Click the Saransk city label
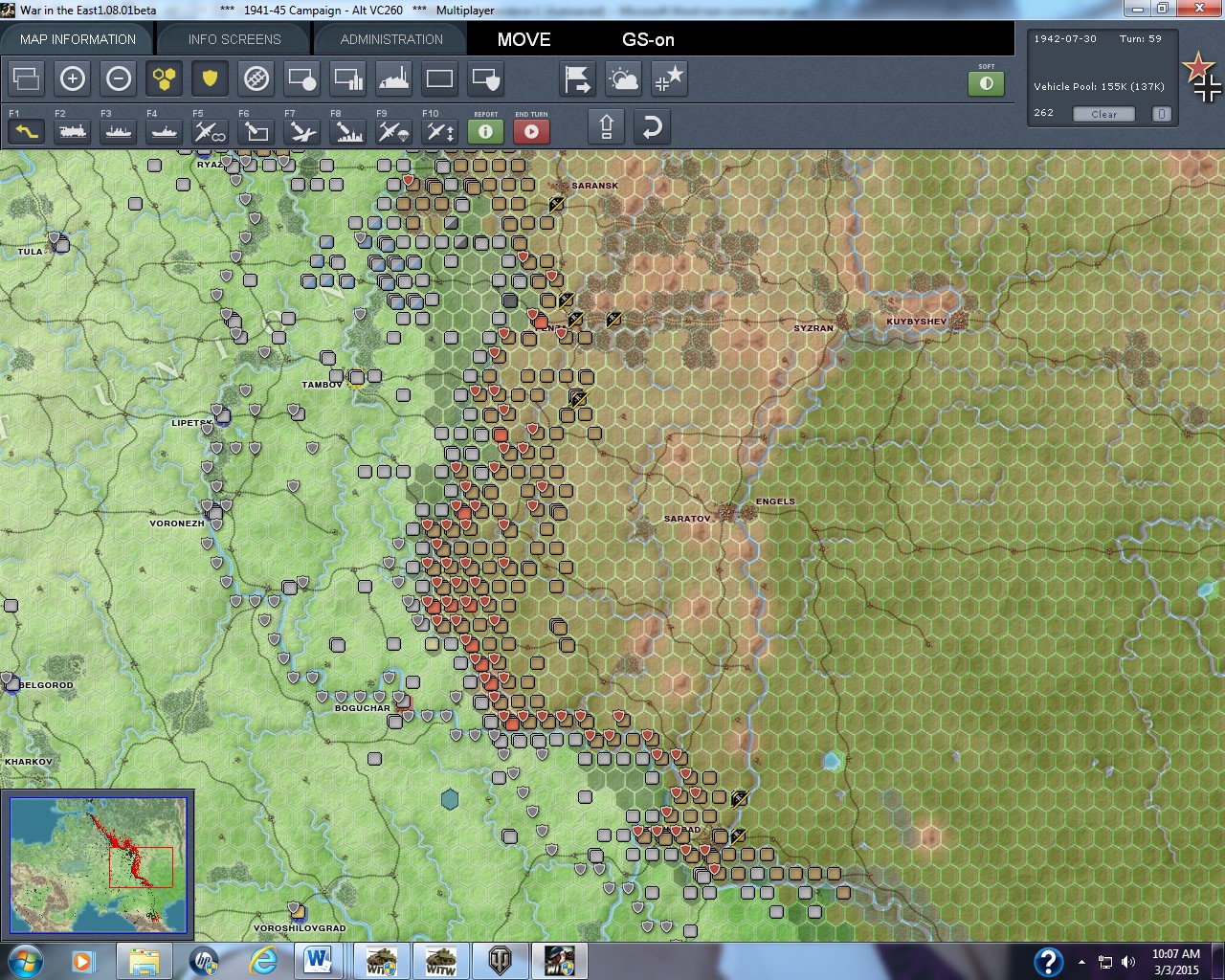 [595, 186]
